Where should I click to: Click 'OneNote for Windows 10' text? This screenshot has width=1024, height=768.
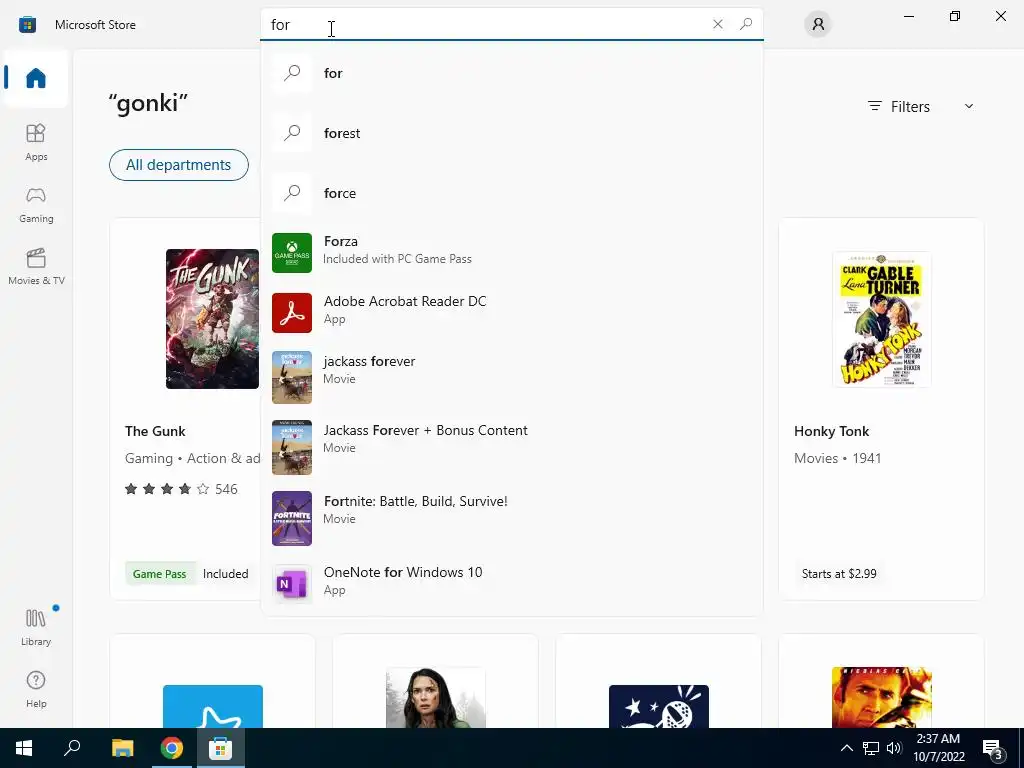point(403,572)
